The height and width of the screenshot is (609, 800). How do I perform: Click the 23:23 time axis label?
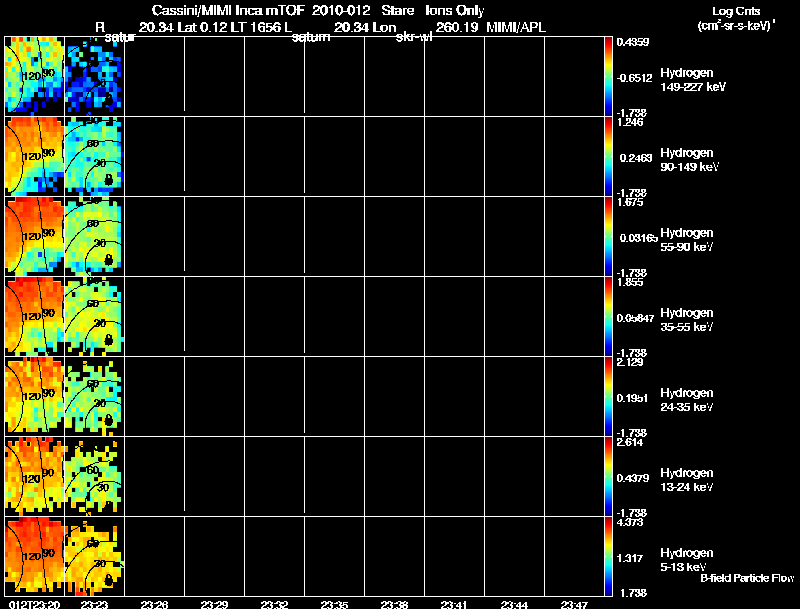(x=94, y=605)
